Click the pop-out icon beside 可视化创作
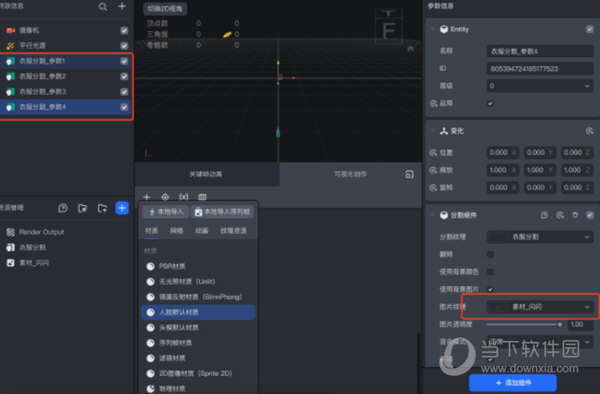This screenshot has width=600, height=394. tap(409, 174)
